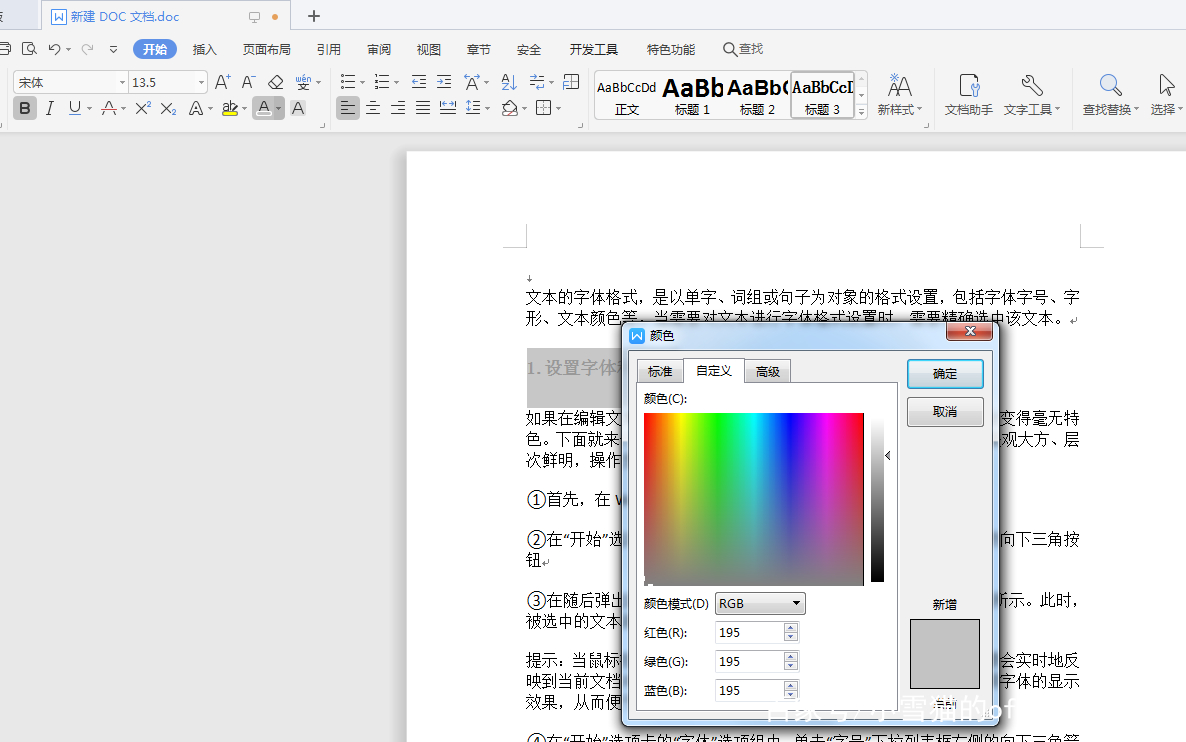Screen dimensions: 1186x742
Task: Open font color dropdown arrow
Action: 278,109
